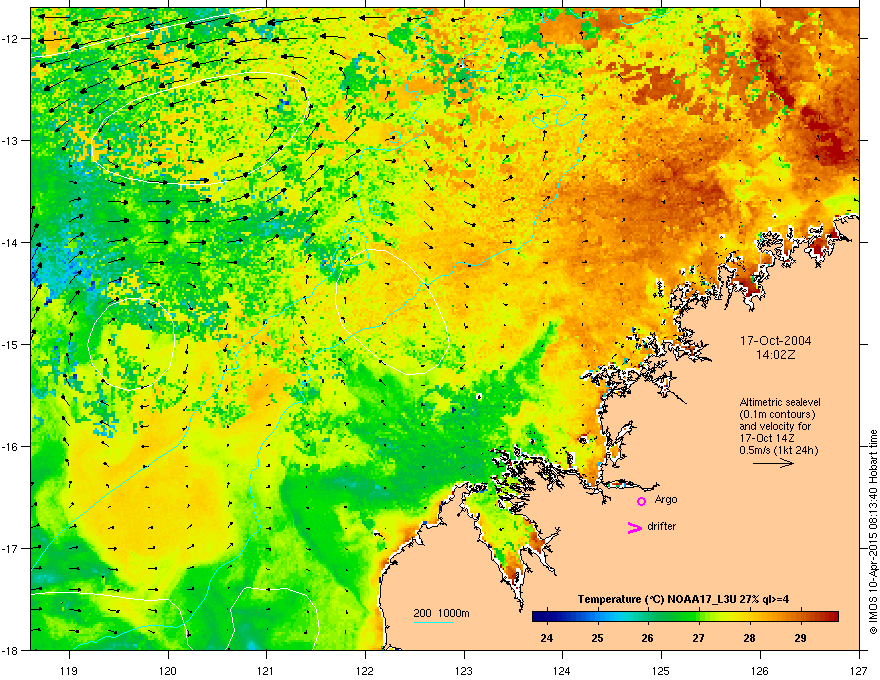Click latitude axis label -17
The width and height of the screenshot is (880, 680).
11,548
